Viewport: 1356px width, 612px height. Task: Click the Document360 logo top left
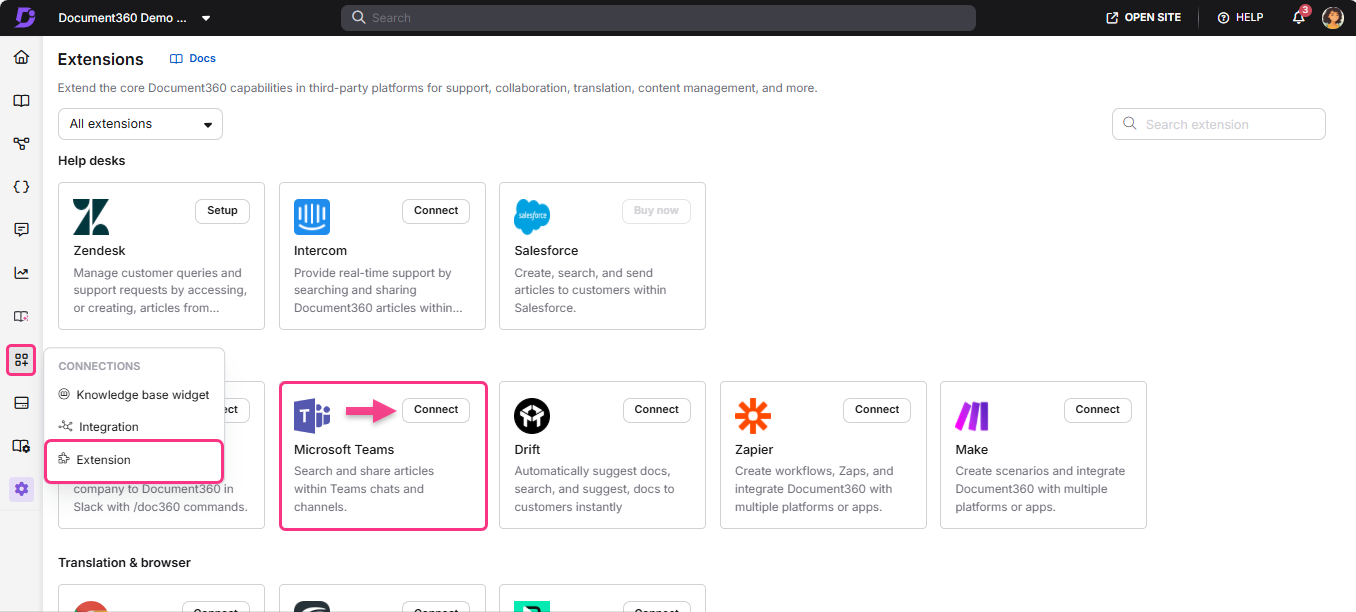[x=23, y=17]
